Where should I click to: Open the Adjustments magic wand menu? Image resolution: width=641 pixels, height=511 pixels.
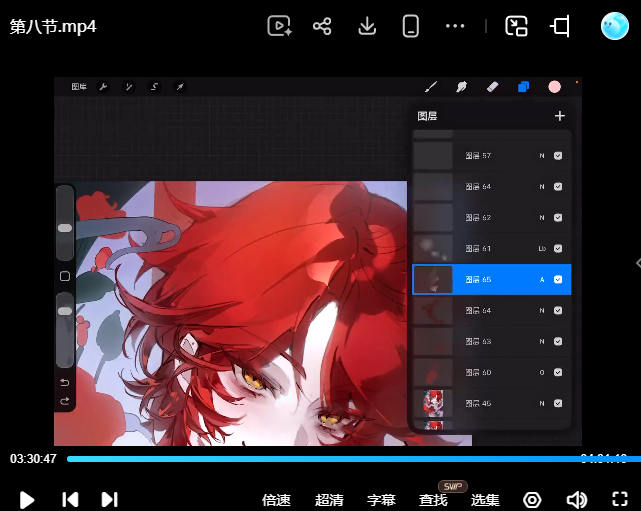pos(128,87)
